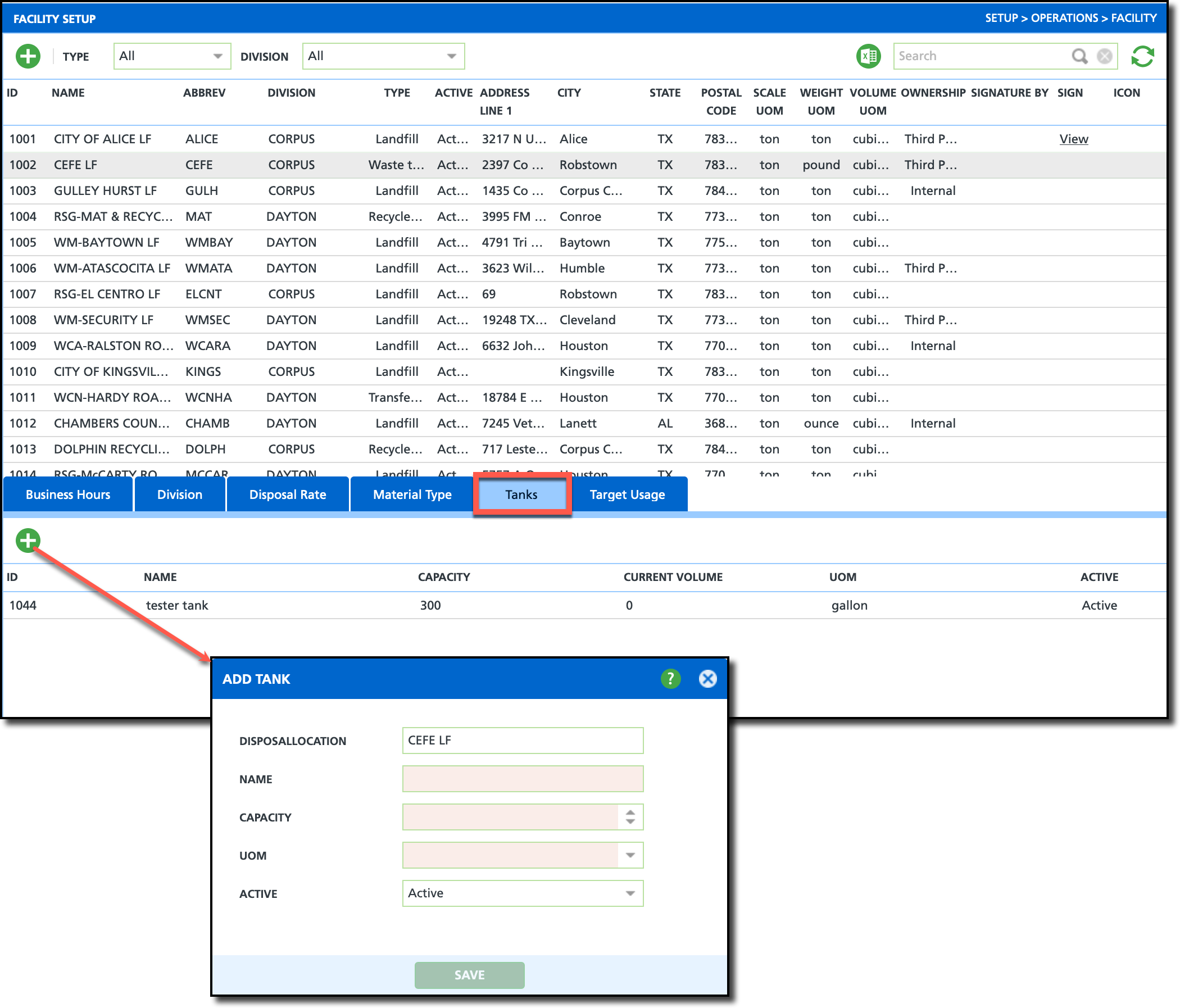The width and height of the screenshot is (1180, 1008).
Task: Refresh the facility list
Action: pyautogui.click(x=1142, y=56)
